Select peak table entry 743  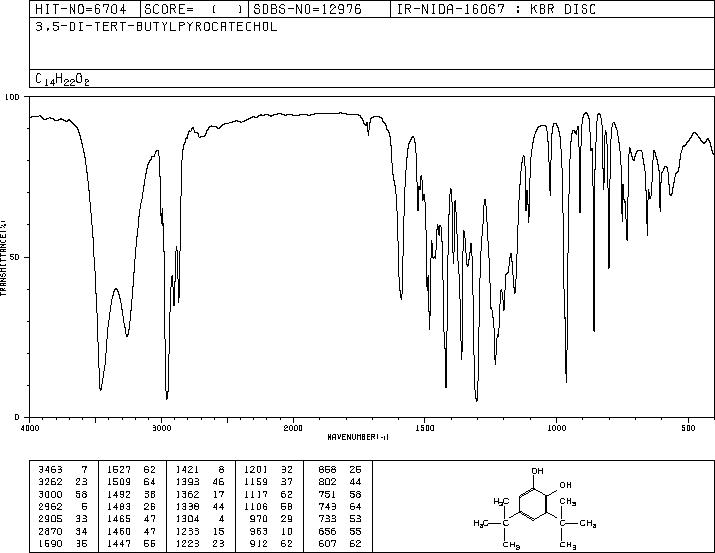tap(340, 506)
